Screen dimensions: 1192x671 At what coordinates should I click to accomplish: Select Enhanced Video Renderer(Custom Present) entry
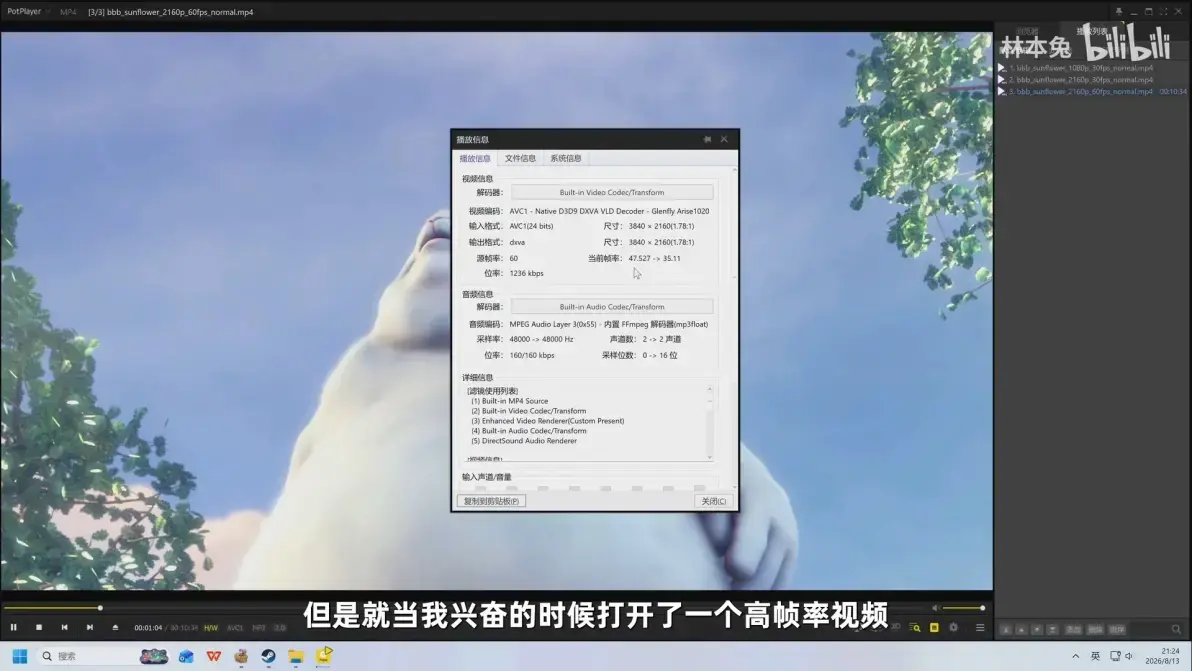(x=547, y=421)
